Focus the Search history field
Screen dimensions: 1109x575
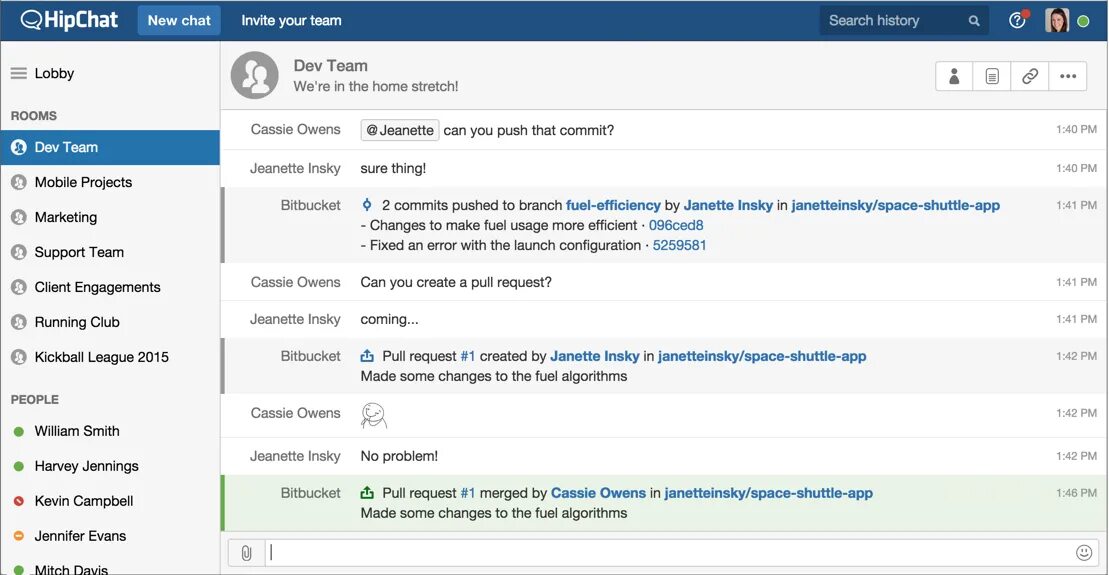pos(905,21)
